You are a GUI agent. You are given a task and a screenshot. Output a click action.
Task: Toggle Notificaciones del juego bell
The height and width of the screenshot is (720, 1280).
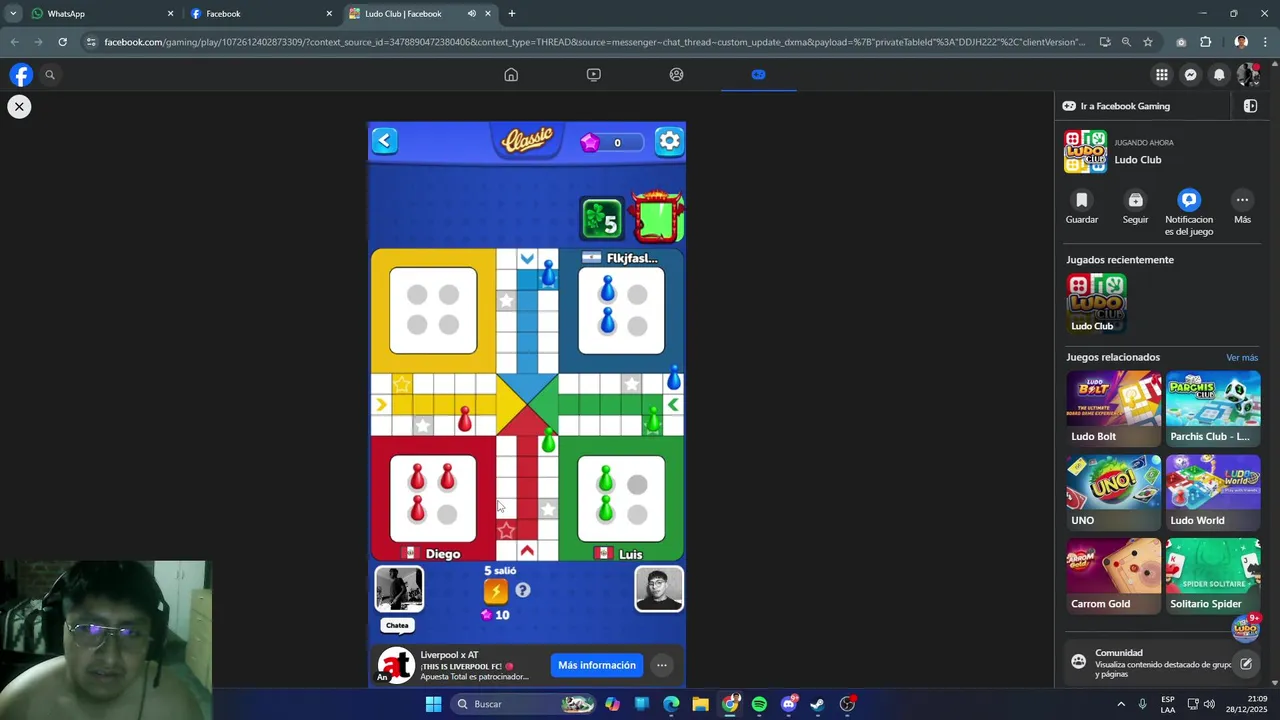point(1188,200)
